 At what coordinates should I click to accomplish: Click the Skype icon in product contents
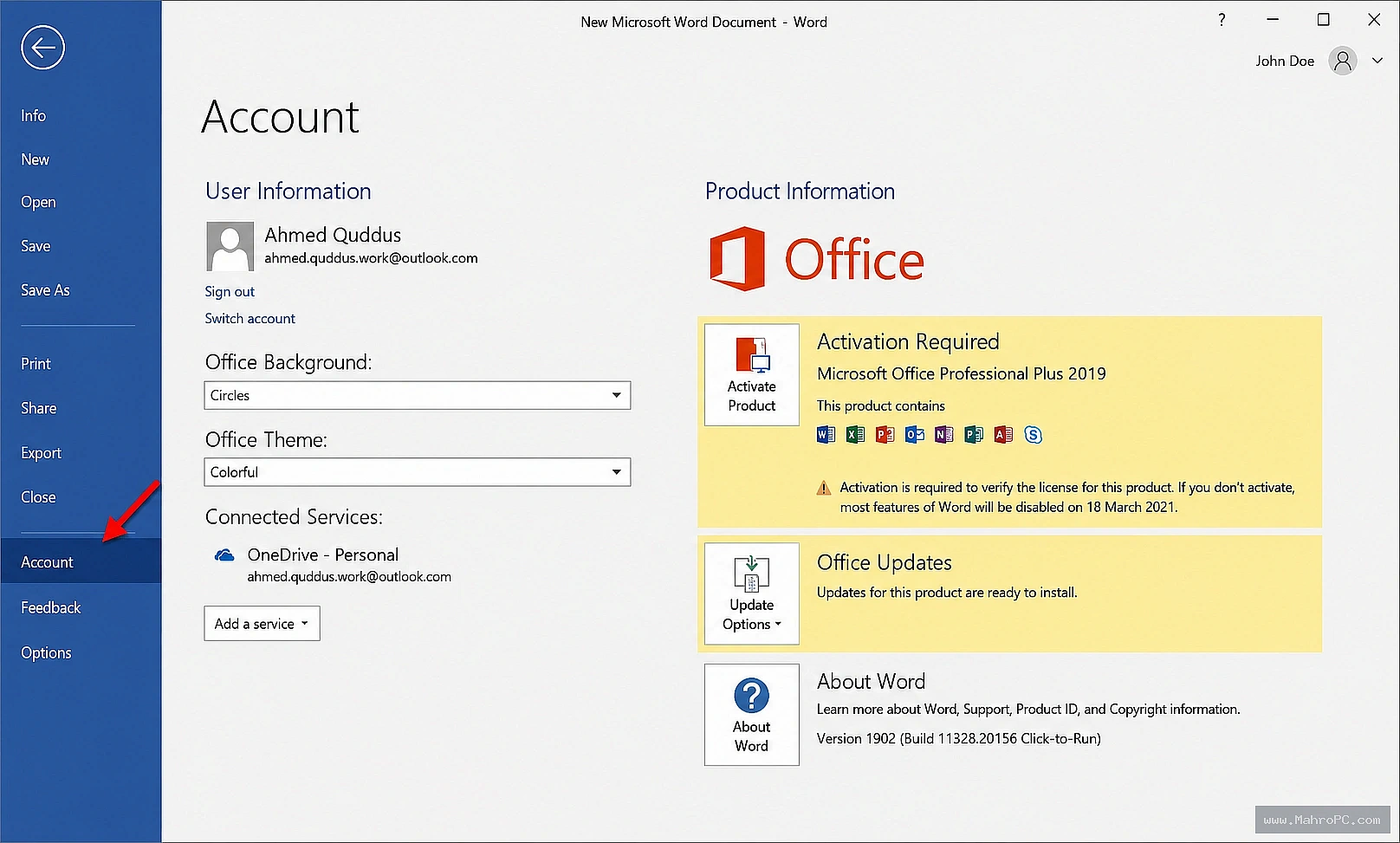[1033, 435]
